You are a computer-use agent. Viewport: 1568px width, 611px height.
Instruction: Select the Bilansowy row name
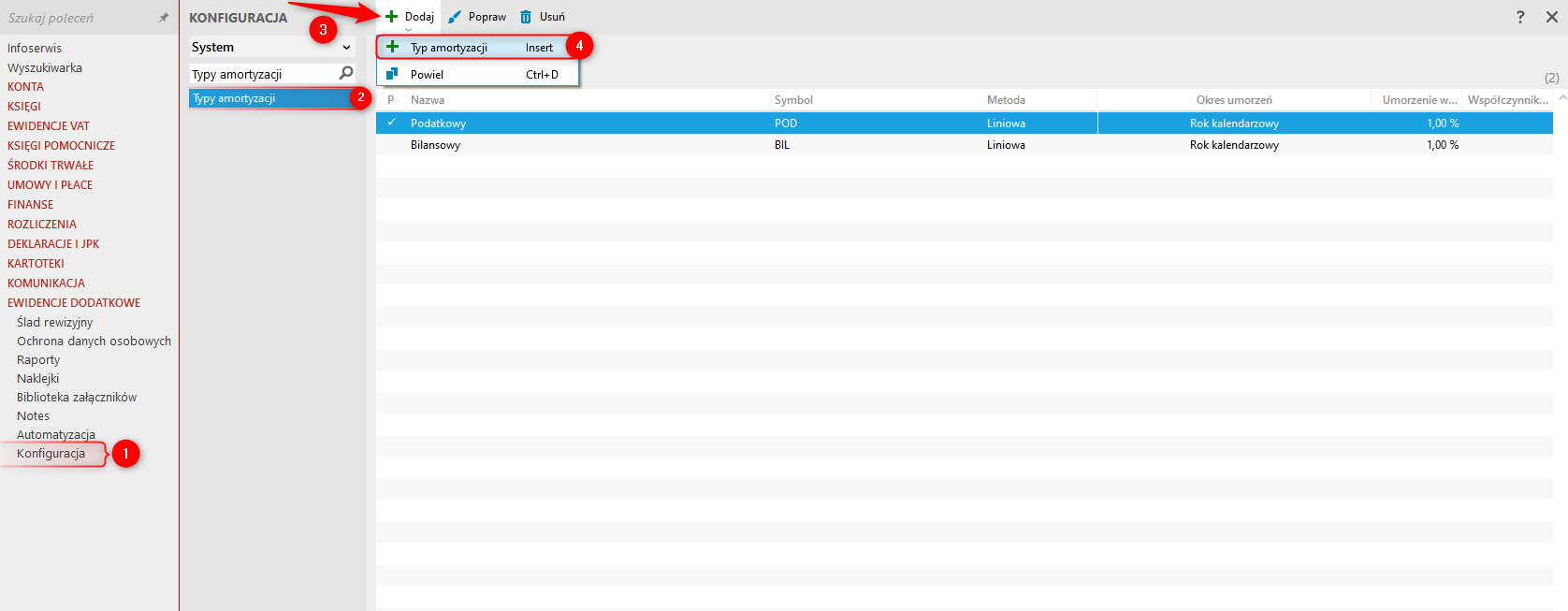pyautogui.click(x=435, y=144)
